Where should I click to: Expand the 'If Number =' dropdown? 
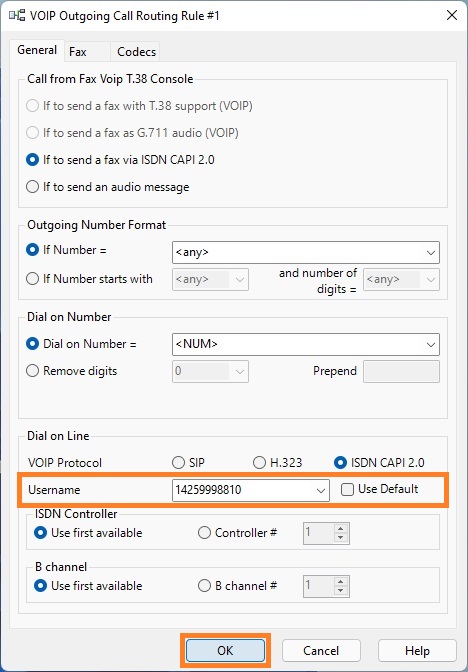point(431,252)
